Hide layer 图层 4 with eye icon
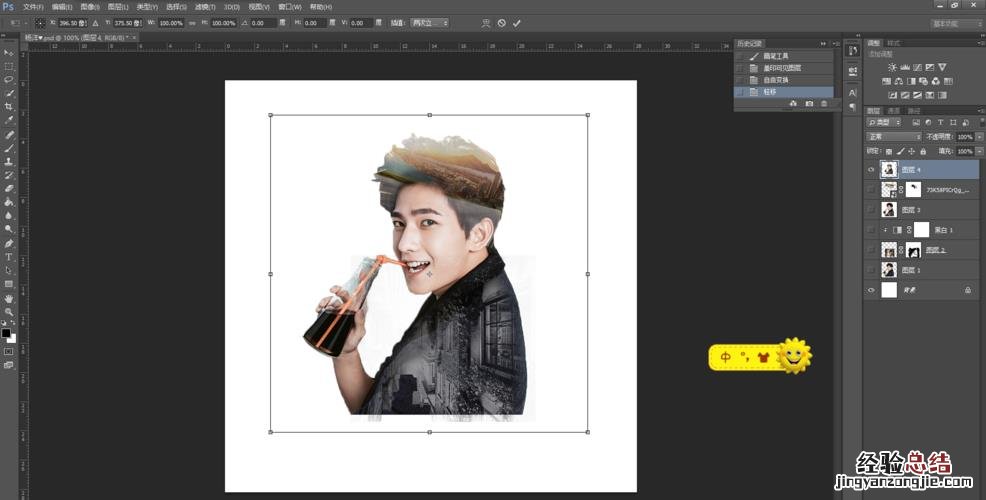 tap(871, 170)
